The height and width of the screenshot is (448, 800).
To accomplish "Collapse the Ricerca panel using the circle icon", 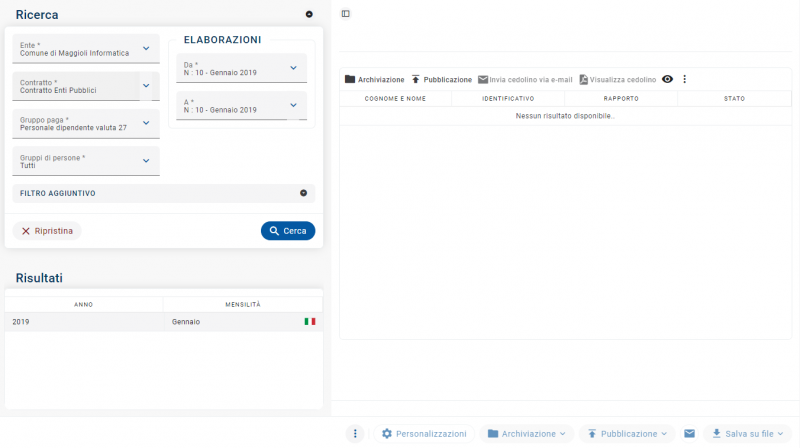I will pyautogui.click(x=309, y=14).
